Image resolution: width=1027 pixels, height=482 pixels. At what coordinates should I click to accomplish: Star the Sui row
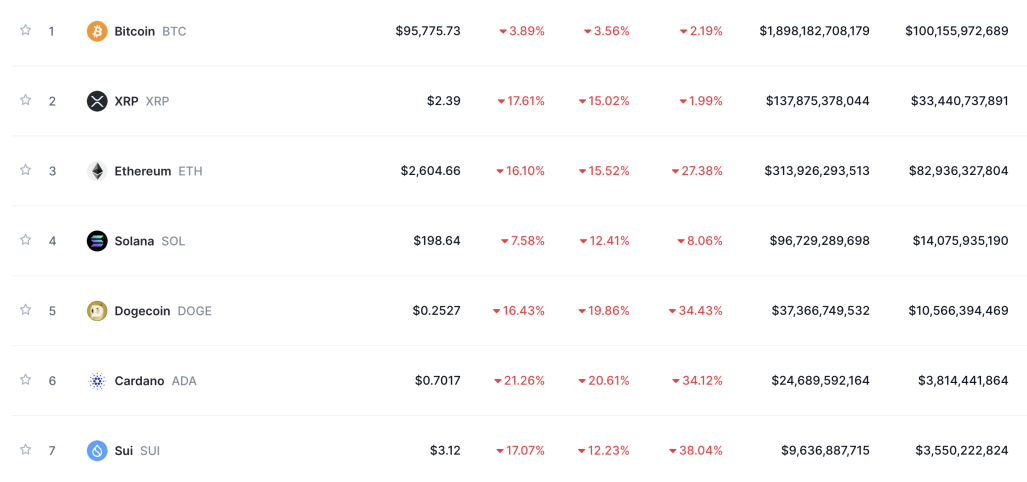pos(26,449)
